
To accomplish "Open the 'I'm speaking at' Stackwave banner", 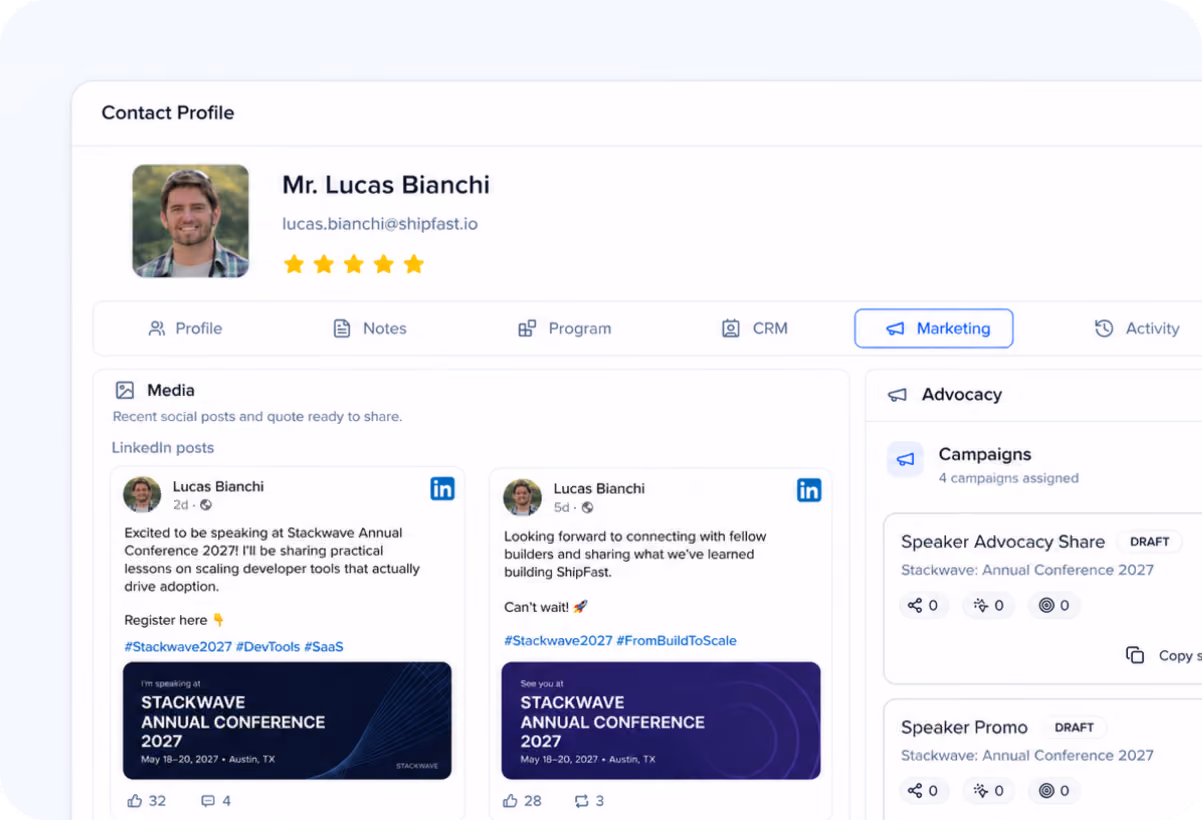I will 287,720.
